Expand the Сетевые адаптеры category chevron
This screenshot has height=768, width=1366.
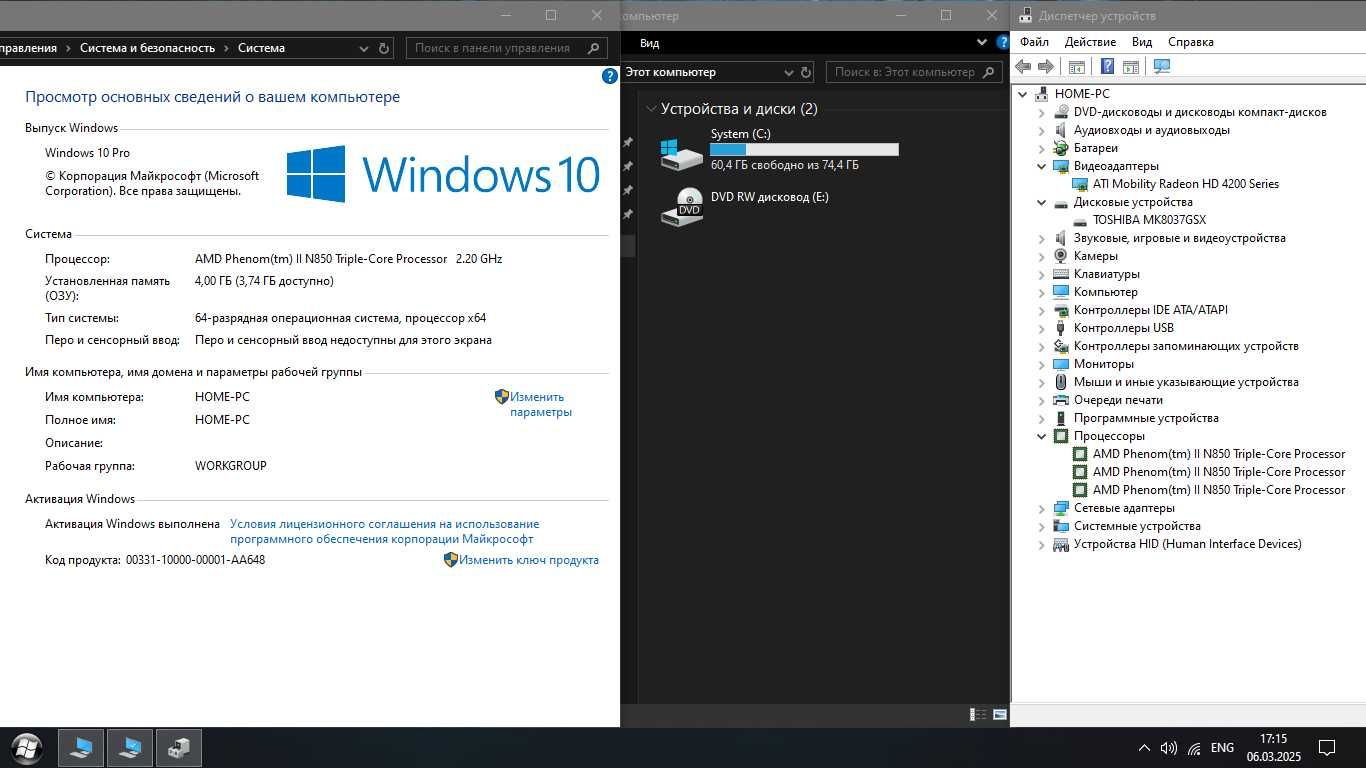tap(1042, 508)
